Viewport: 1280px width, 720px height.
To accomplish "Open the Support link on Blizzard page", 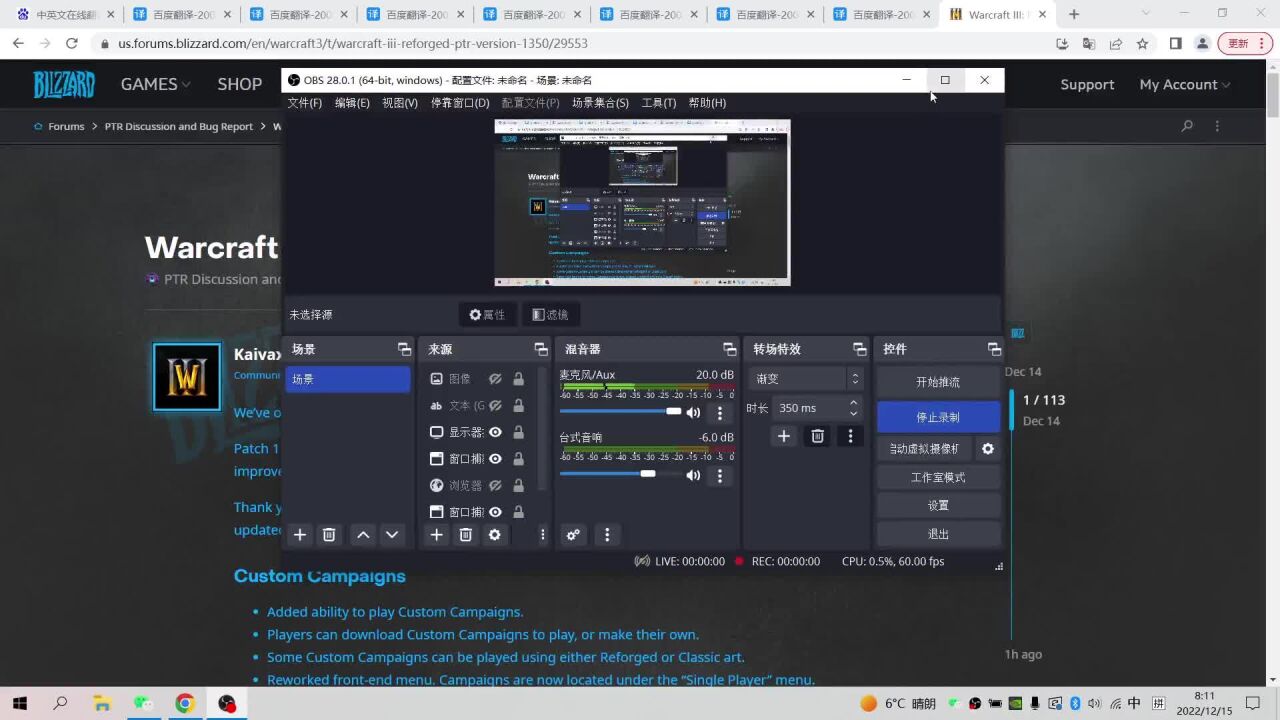I will click(1087, 84).
